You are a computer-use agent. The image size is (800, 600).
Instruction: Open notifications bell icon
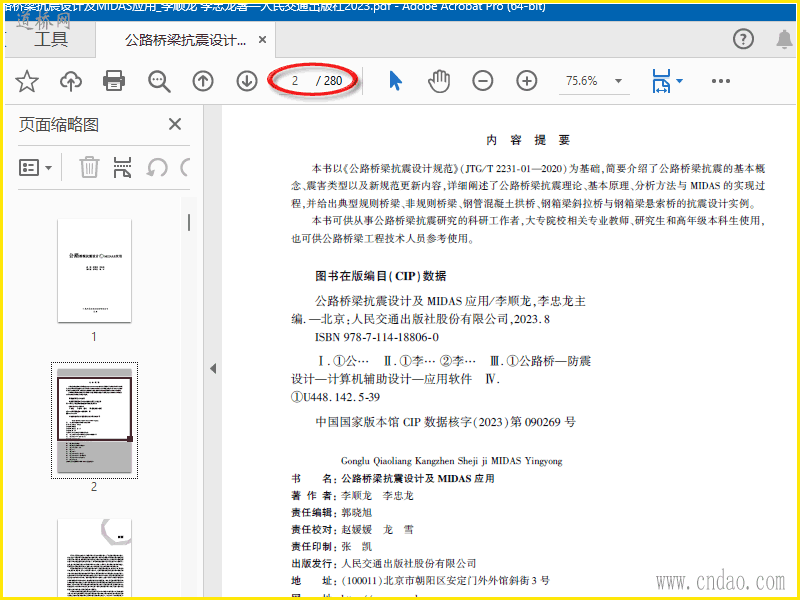tap(785, 39)
